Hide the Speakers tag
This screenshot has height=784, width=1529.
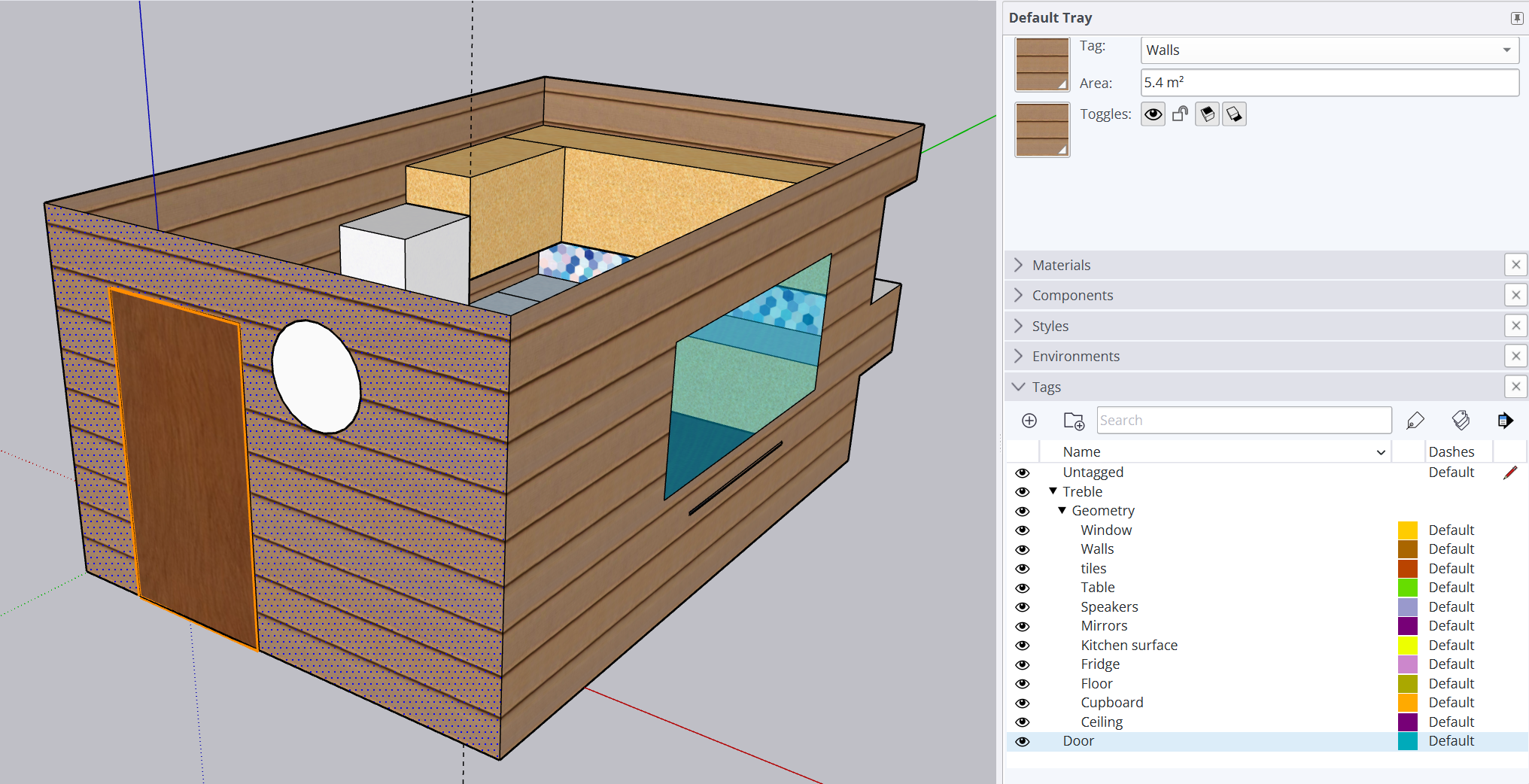(1022, 607)
